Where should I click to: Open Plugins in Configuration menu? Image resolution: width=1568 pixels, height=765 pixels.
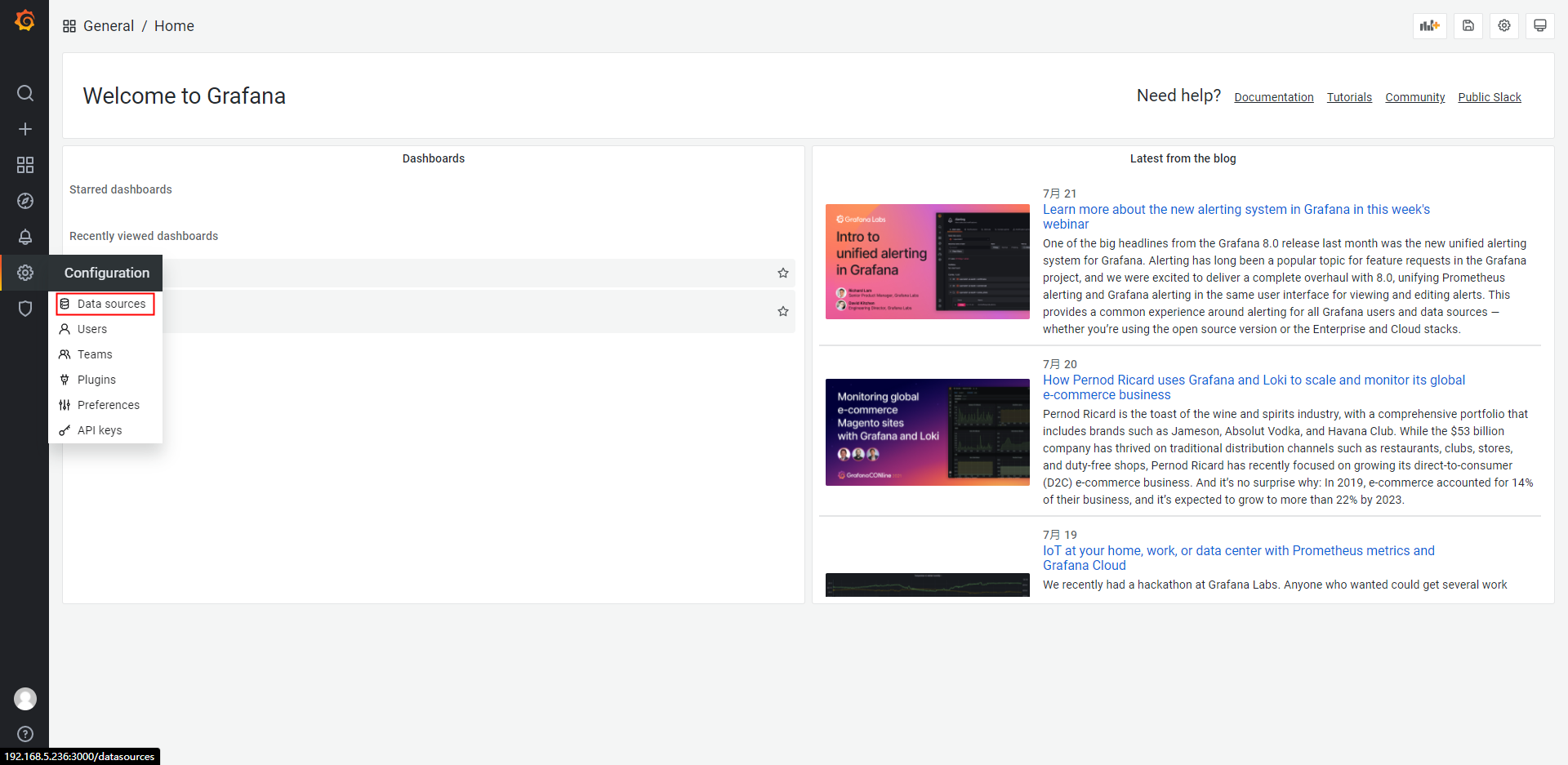click(x=105, y=380)
